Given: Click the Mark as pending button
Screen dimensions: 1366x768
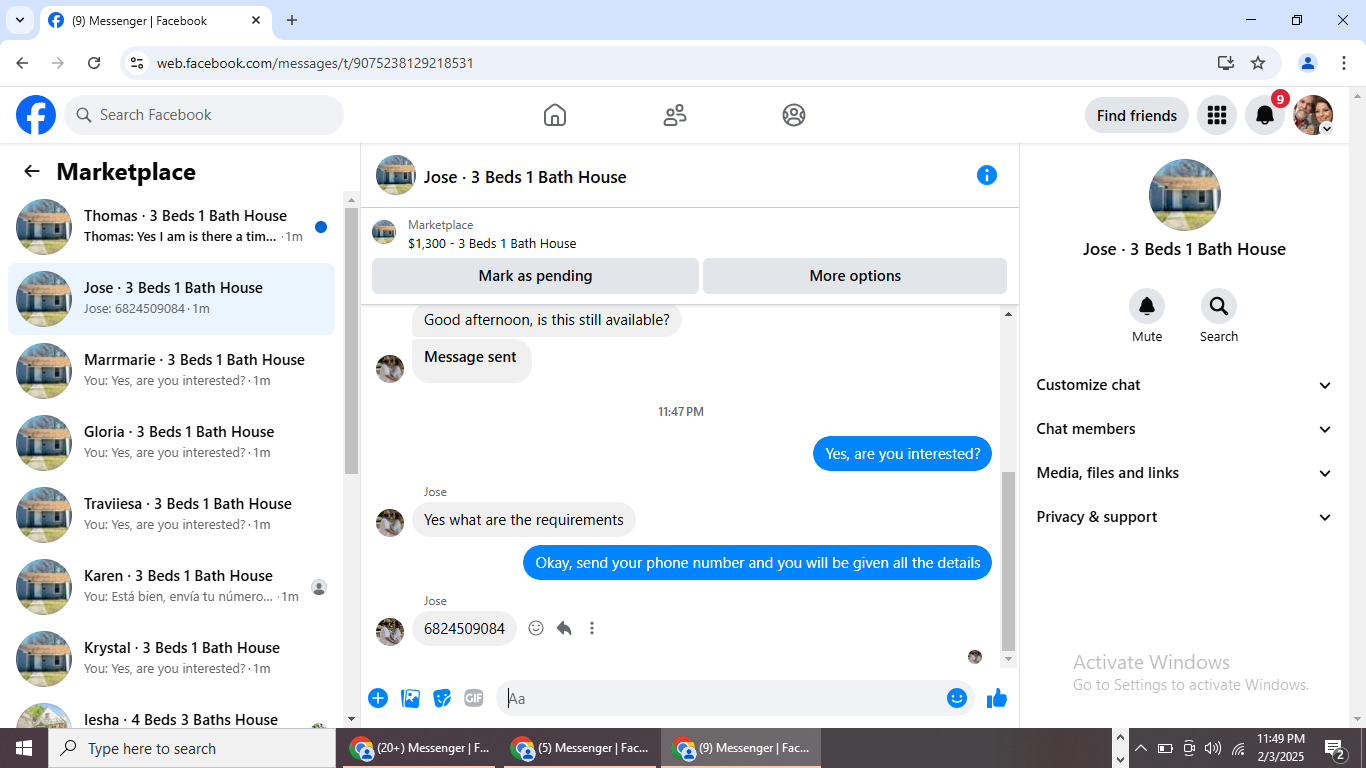Looking at the screenshot, I should [535, 276].
